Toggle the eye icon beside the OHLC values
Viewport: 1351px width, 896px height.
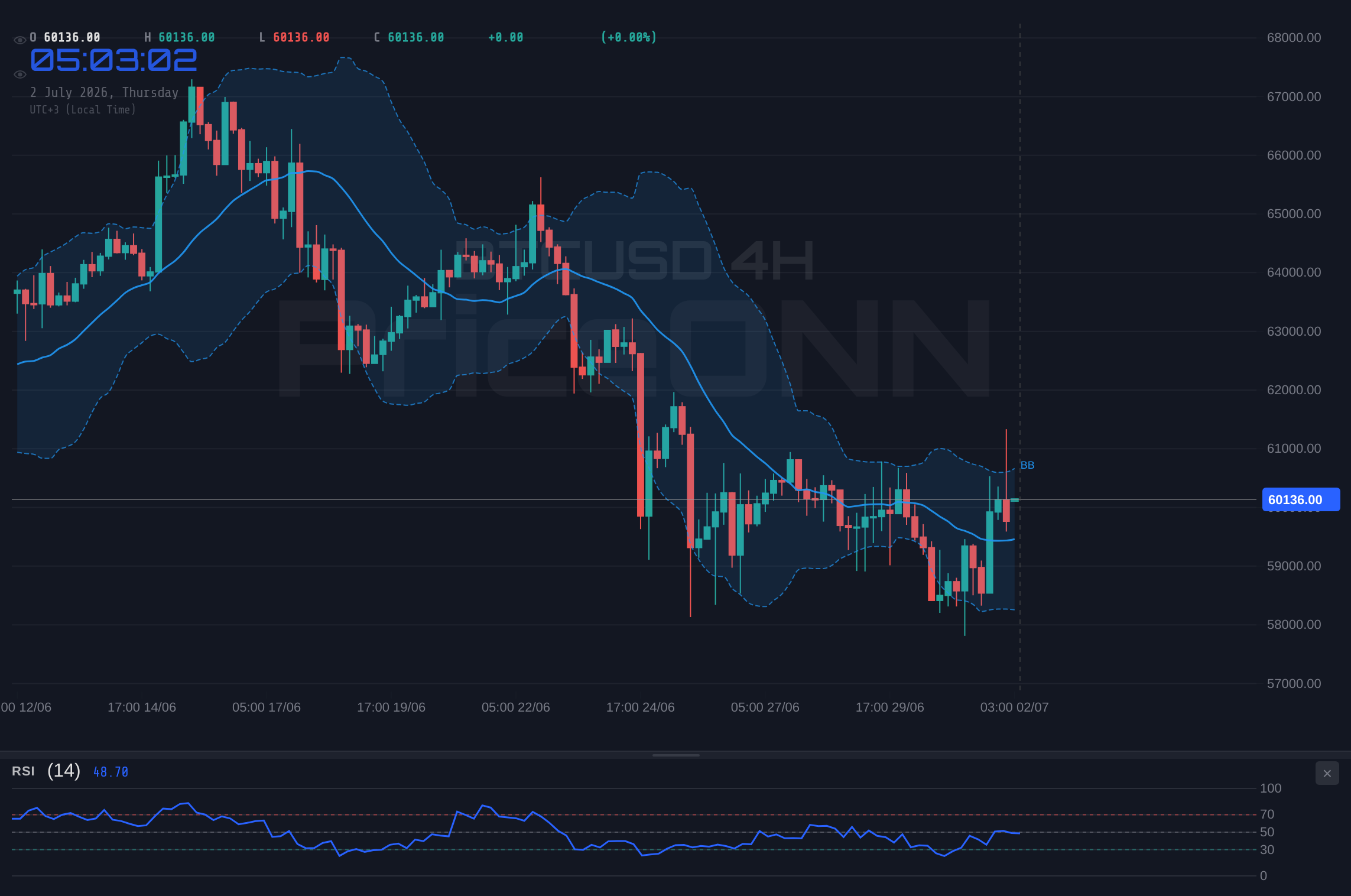[x=20, y=40]
